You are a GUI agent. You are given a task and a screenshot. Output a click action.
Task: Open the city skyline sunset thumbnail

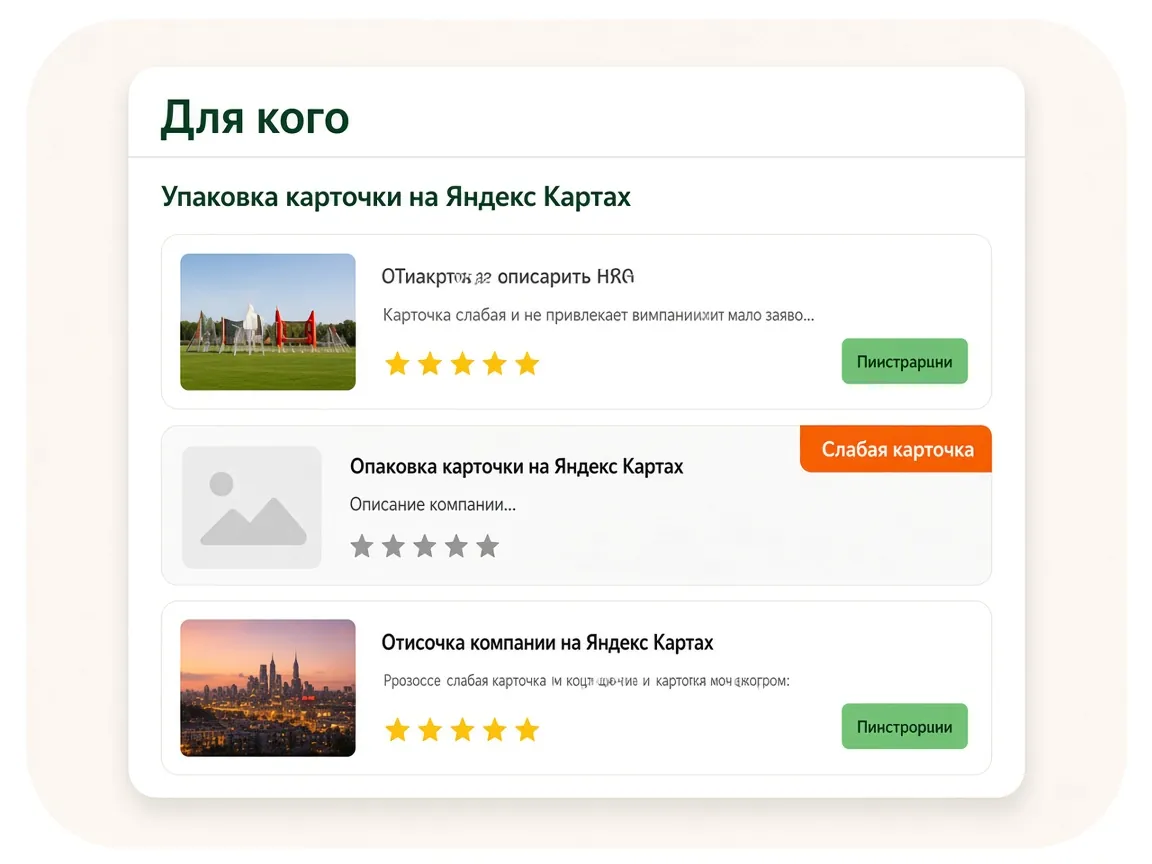268,688
